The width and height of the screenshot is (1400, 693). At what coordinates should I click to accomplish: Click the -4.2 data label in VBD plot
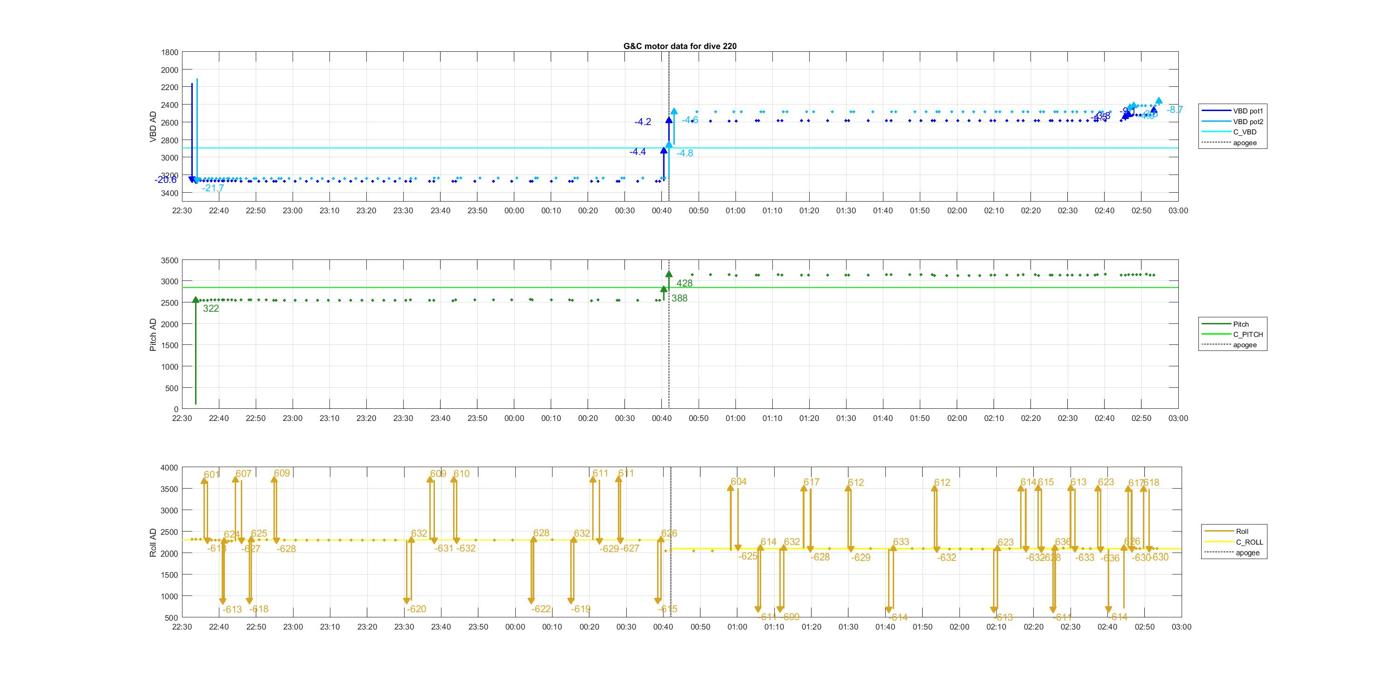(x=642, y=122)
